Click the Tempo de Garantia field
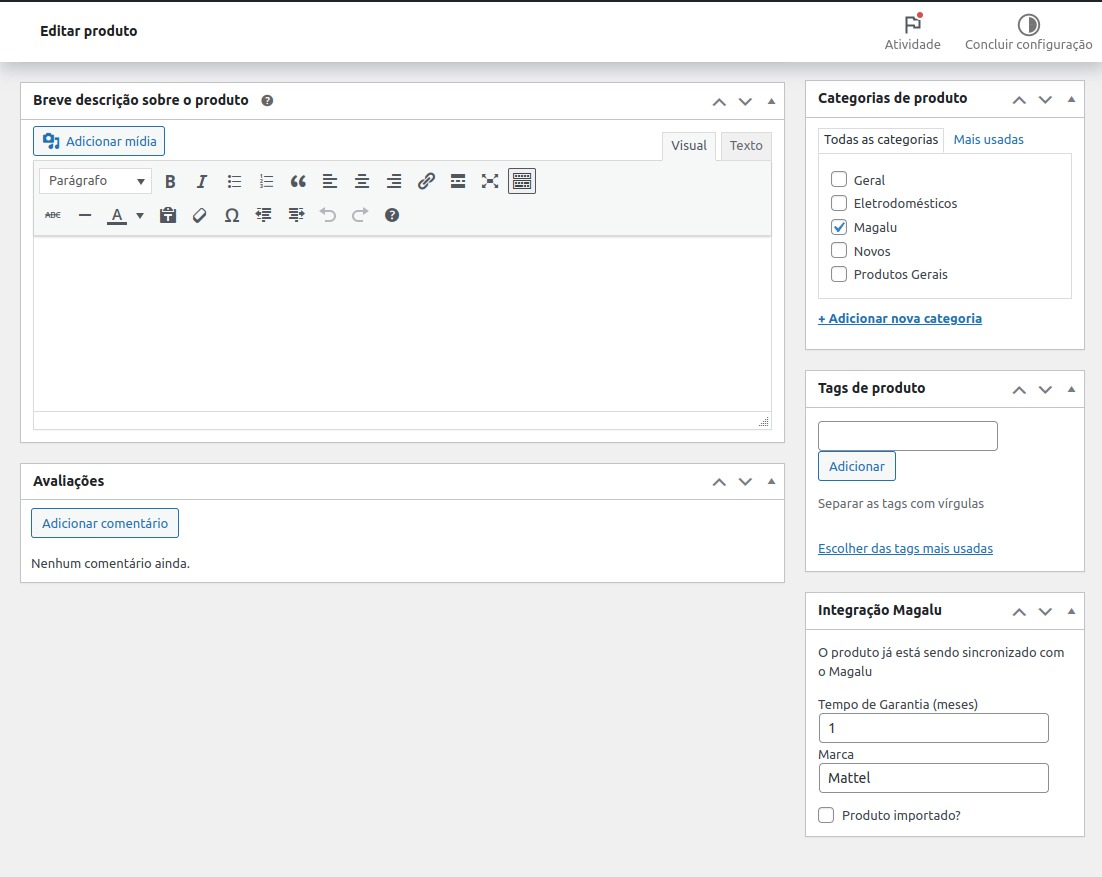This screenshot has height=877, width=1102. (933, 728)
